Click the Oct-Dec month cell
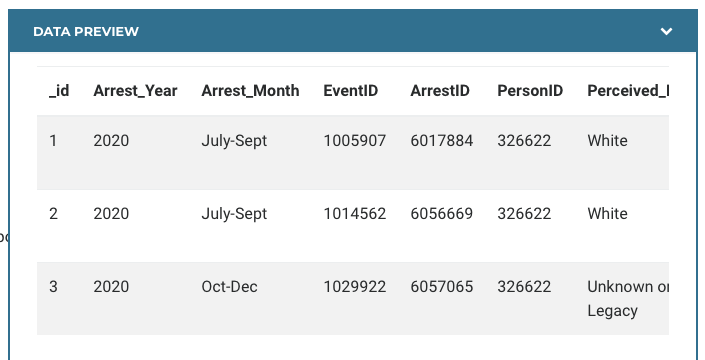This screenshot has width=705, height=360. click(229, 287)
